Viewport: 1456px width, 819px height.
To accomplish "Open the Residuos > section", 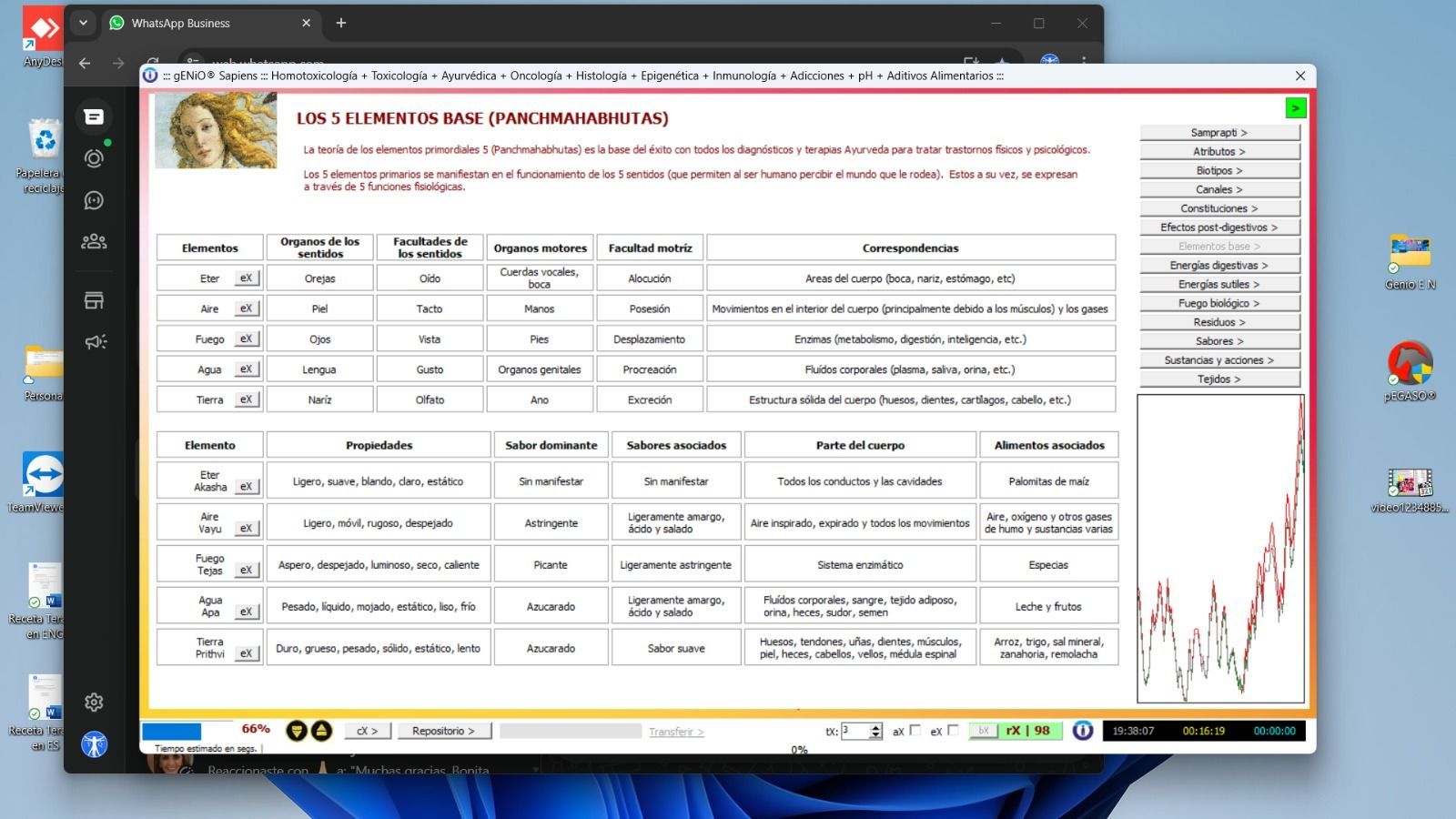I will tap(1219, 322).
